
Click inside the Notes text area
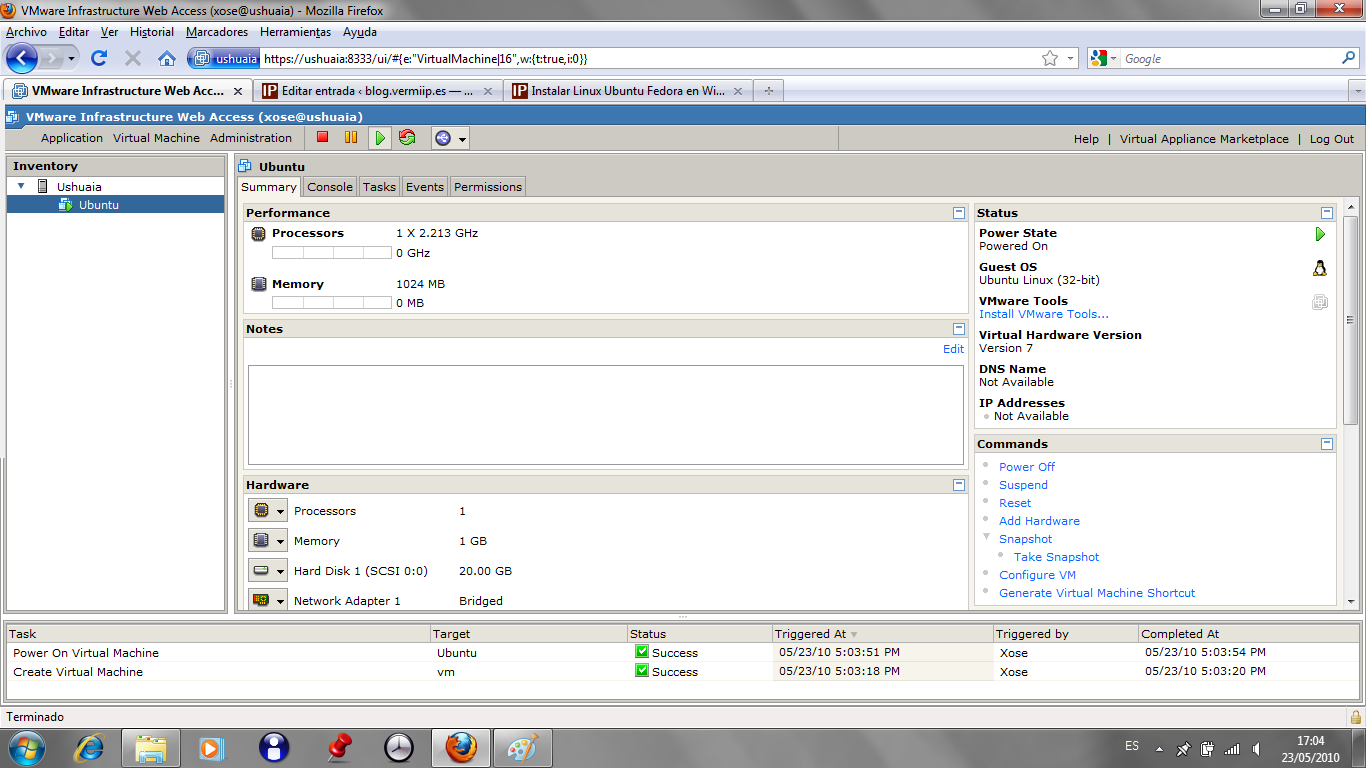pyautogui.click(x=605, y=414)
